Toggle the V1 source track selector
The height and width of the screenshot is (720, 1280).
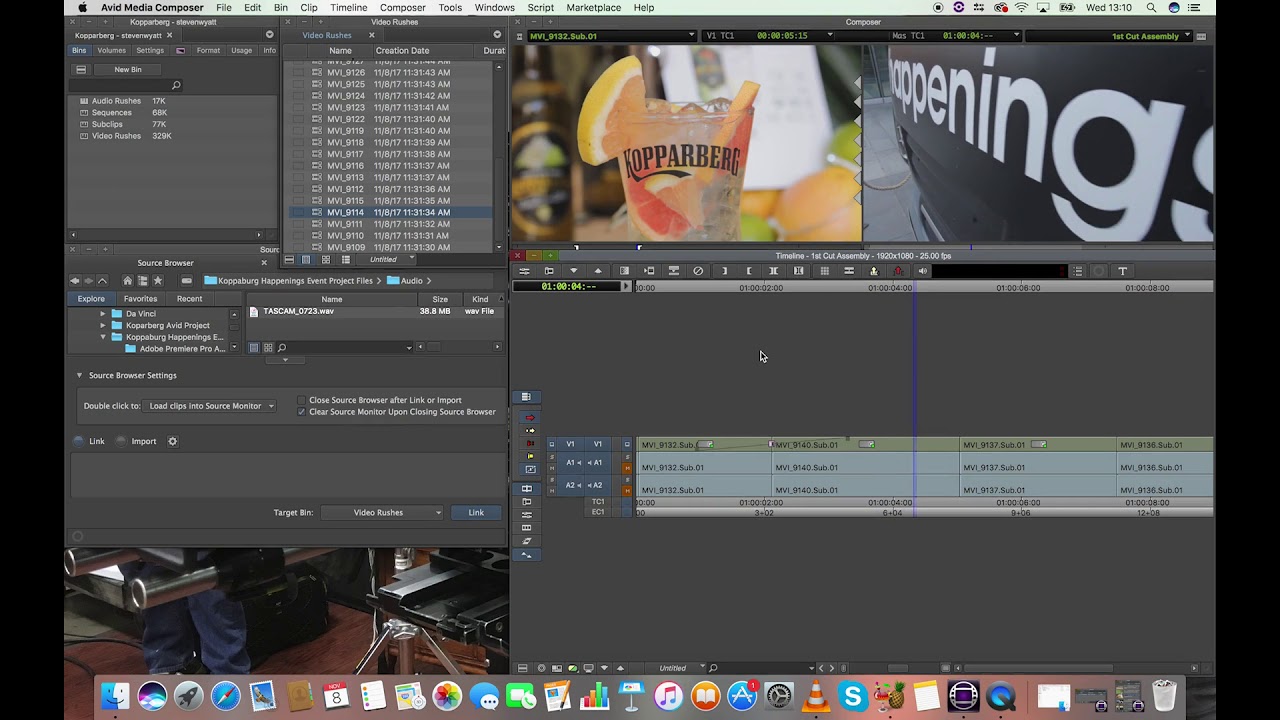tap(570, 444)
